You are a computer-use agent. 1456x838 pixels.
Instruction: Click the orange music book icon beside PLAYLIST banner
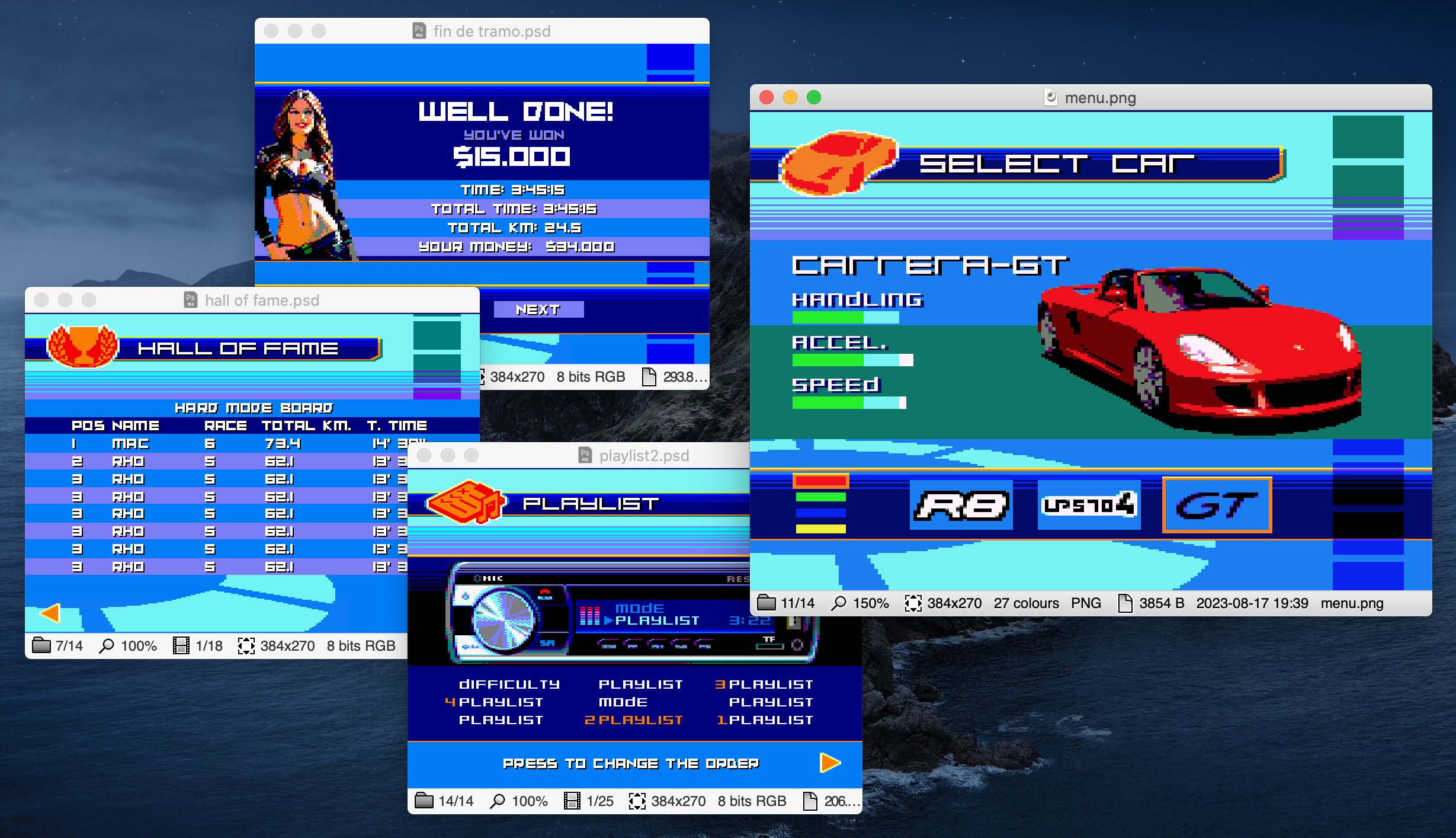(466, 502)
